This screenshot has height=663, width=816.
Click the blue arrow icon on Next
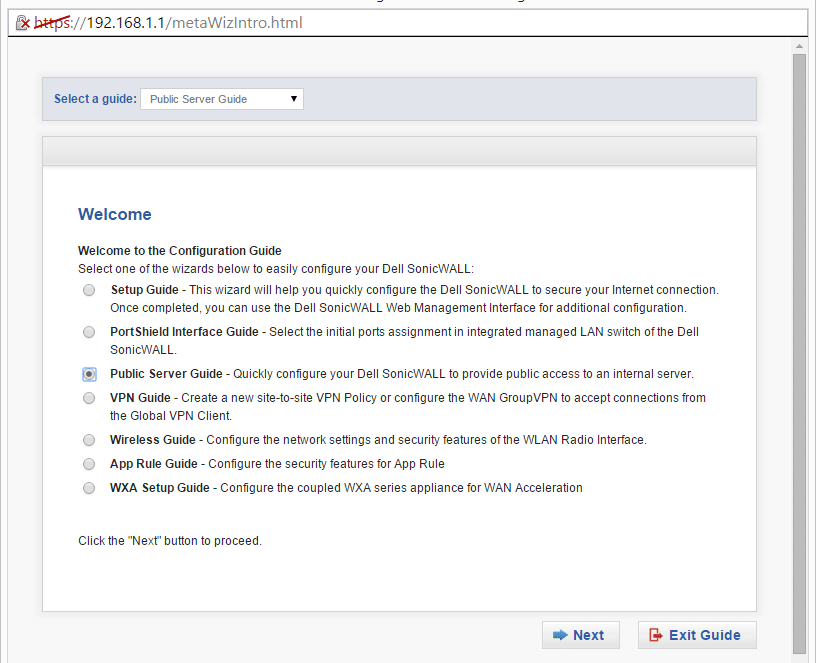click(560, 635)
